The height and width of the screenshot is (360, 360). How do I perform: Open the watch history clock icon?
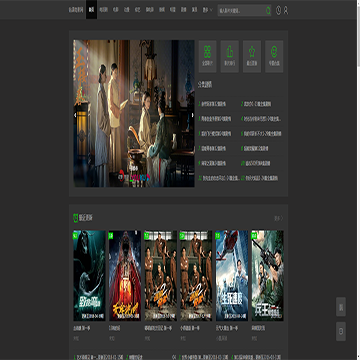click(279, 11)
